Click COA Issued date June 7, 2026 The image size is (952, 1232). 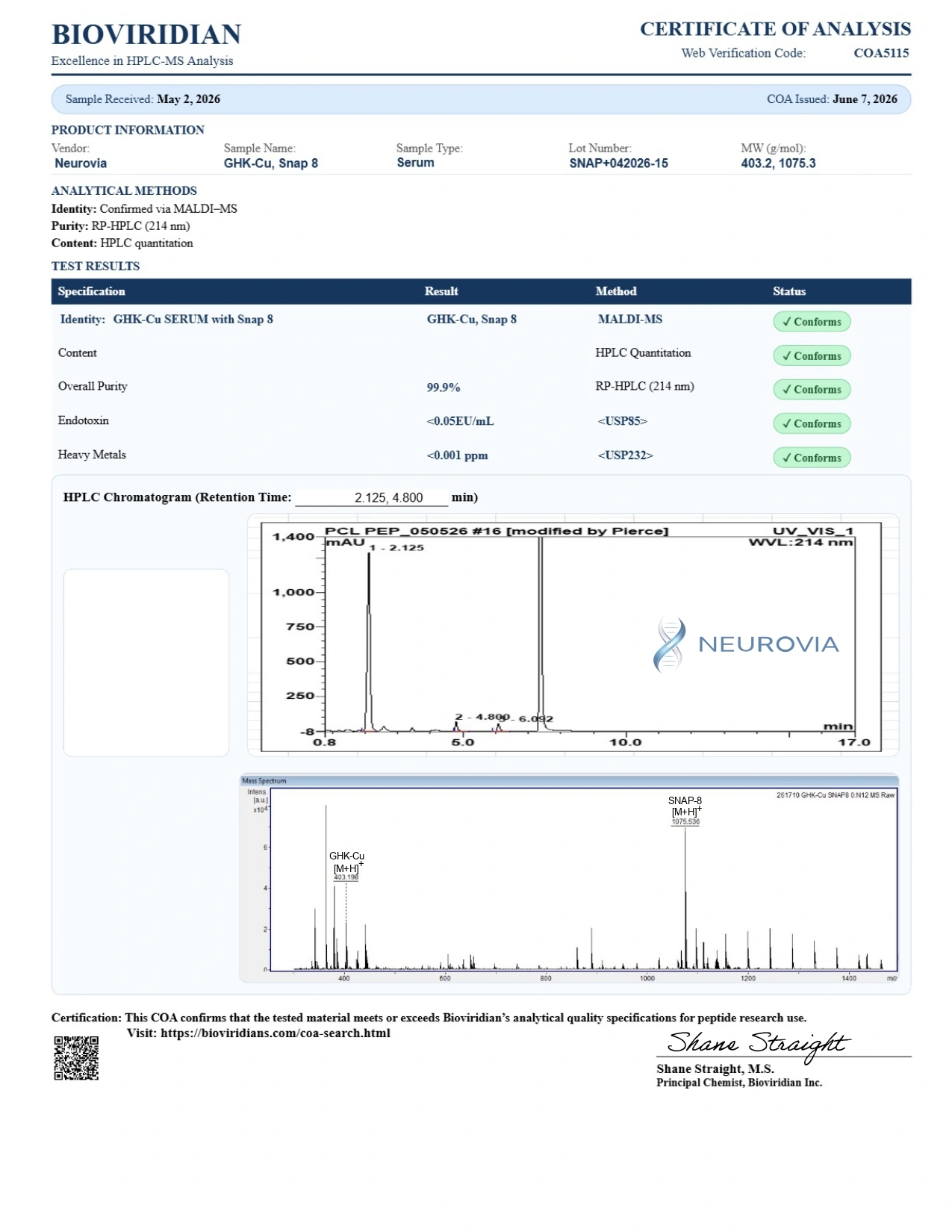coord(865,99)
